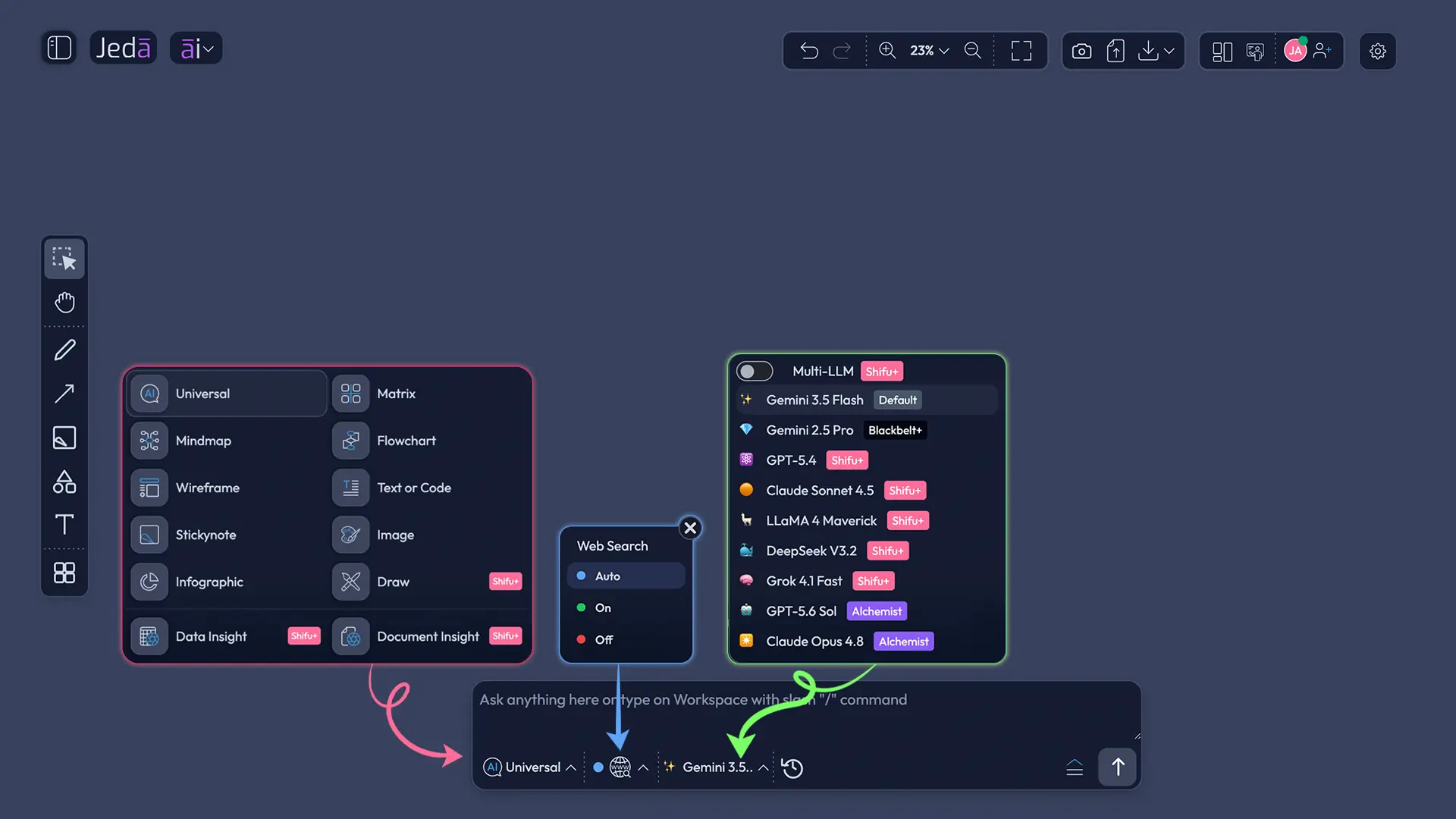Image resolution: width=1456 pixels, height=819 pixels.
Task: Expand the download options chevron
Action: (1169, 51)
